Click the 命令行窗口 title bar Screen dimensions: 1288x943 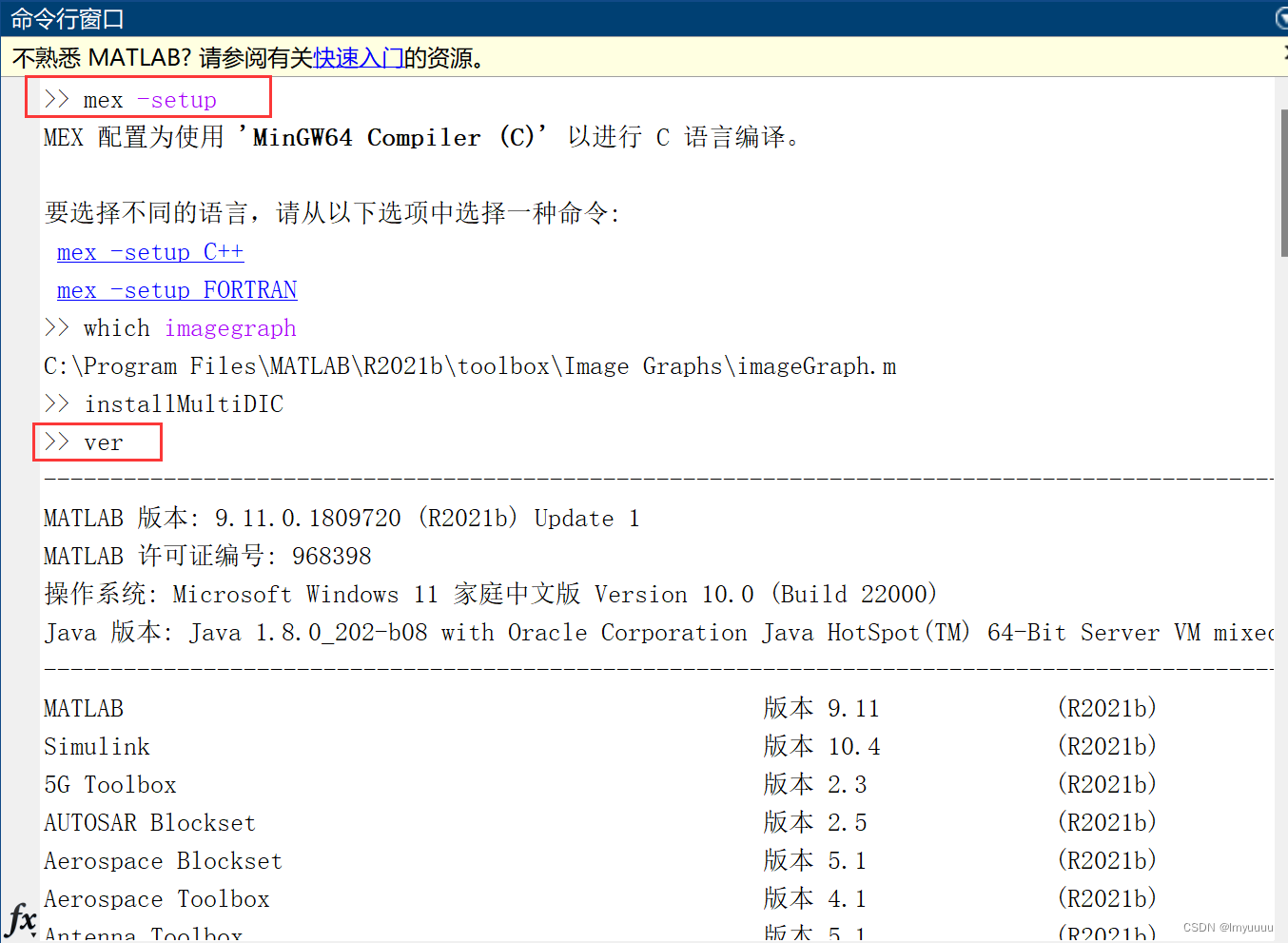click(67, 18)
